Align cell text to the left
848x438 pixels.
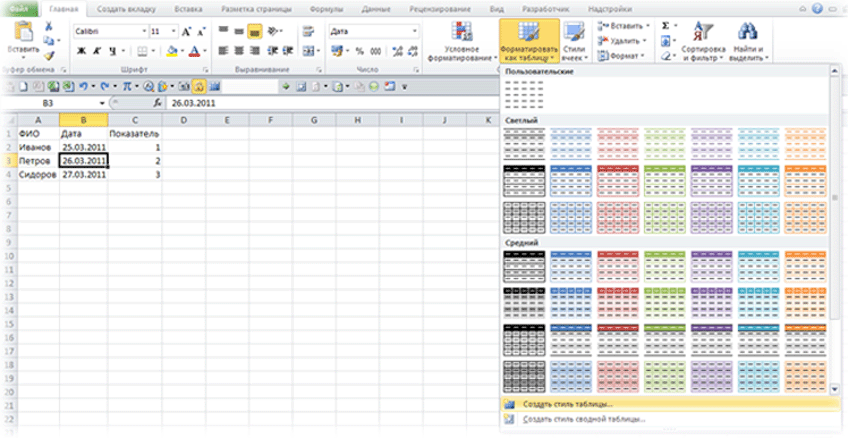point(223,51)
